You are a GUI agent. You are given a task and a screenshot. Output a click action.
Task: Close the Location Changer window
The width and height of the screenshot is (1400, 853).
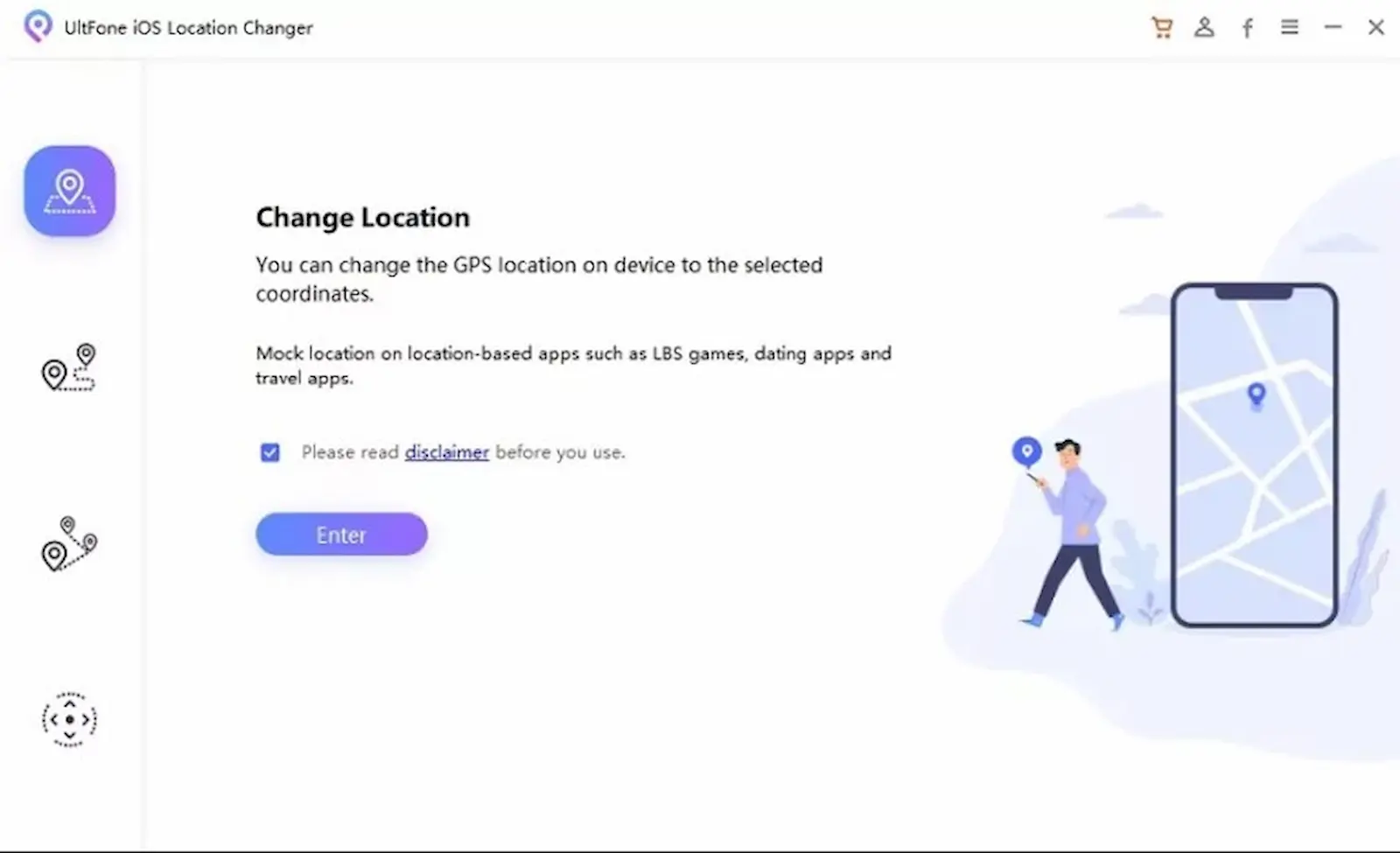[x=1375, y=27]
